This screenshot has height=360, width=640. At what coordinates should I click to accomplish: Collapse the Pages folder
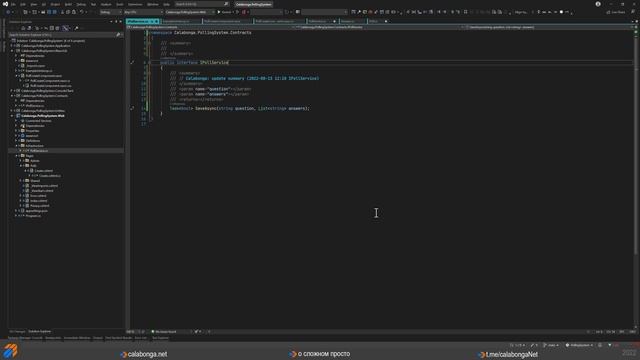coord(17,156)
